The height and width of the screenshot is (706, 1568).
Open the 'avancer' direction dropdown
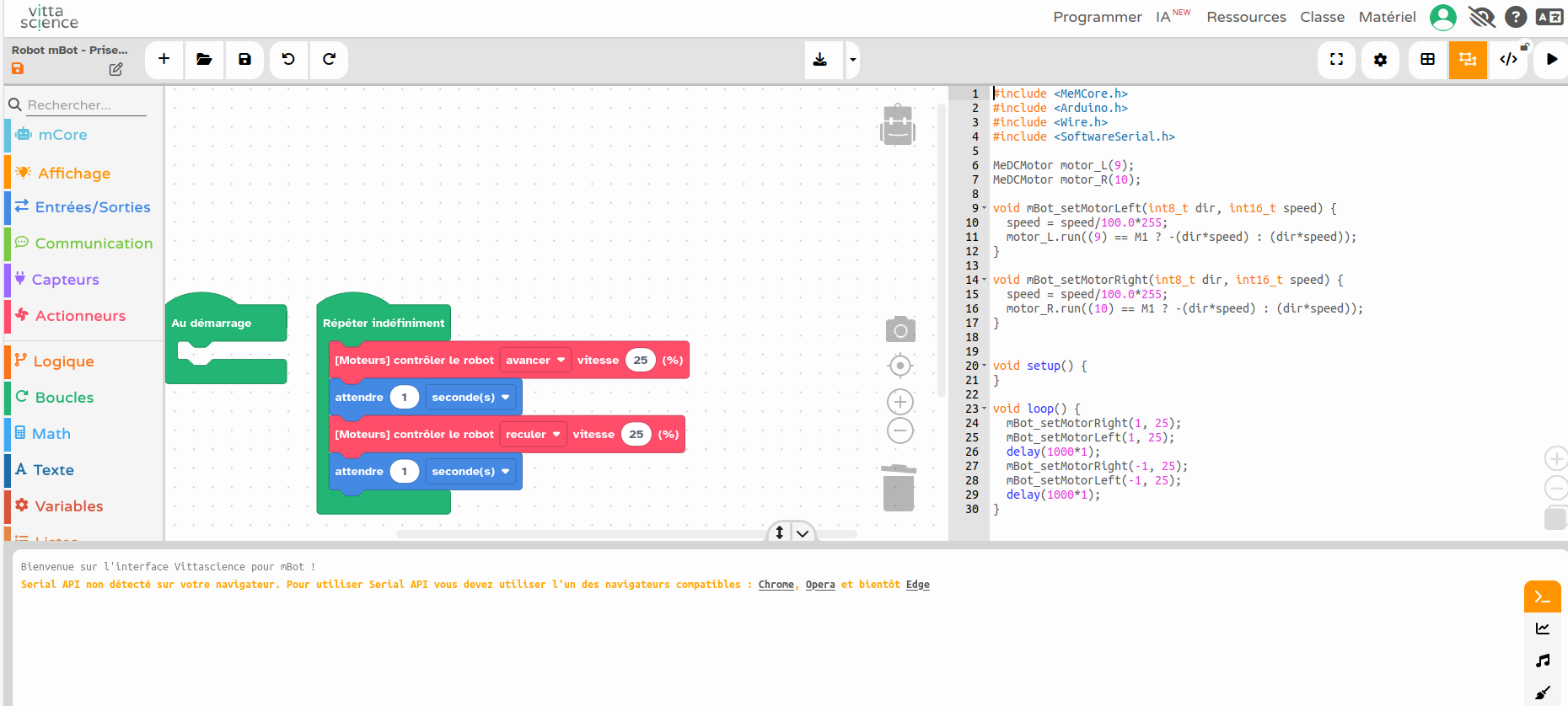(535, 361)
